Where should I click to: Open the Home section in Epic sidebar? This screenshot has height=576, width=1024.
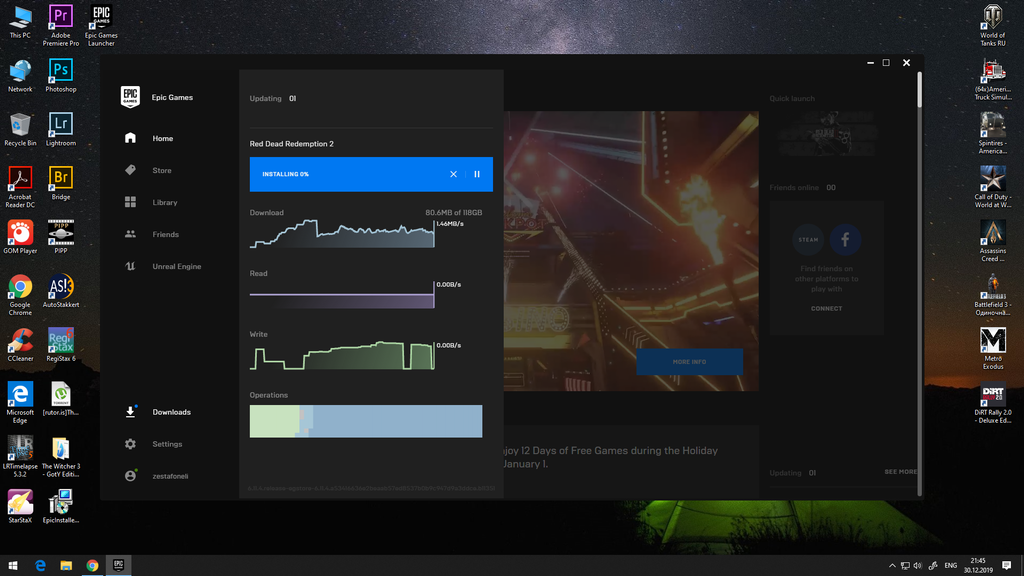163,138
